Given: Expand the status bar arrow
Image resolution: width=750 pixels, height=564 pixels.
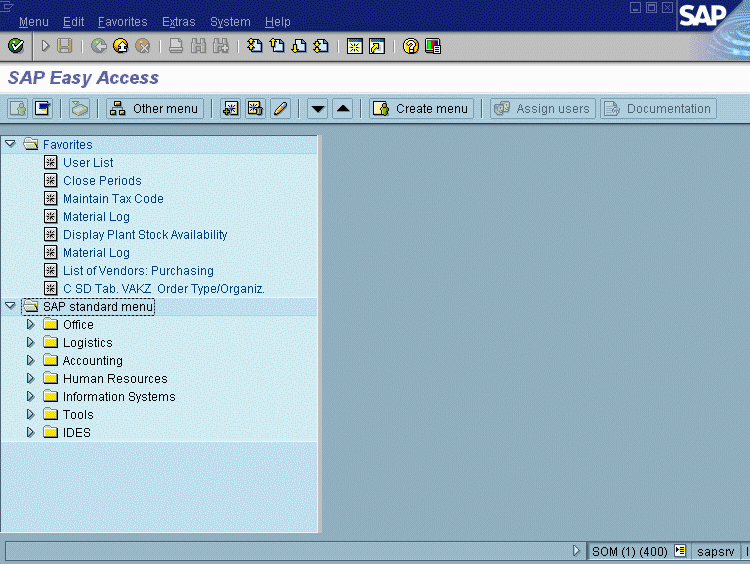Looking at the screenshot, I should pos(576,551).
